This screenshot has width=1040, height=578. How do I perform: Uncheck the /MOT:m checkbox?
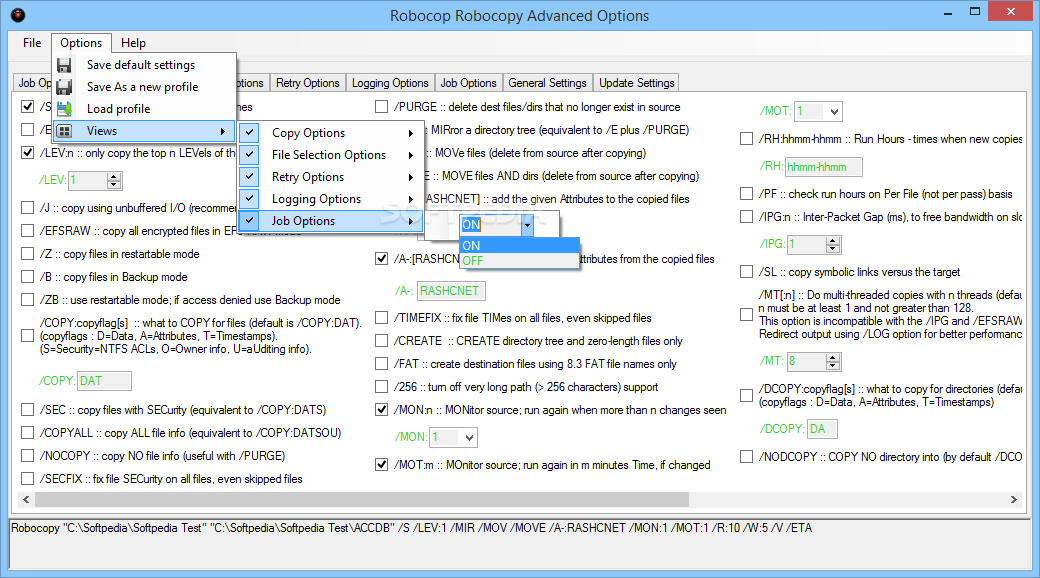(381, 465)
